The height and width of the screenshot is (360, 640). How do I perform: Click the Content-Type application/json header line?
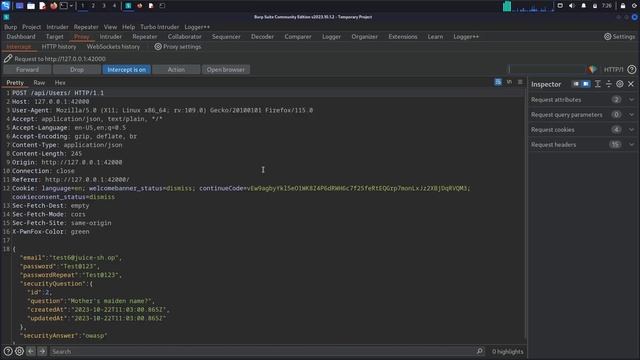[67, 145]
